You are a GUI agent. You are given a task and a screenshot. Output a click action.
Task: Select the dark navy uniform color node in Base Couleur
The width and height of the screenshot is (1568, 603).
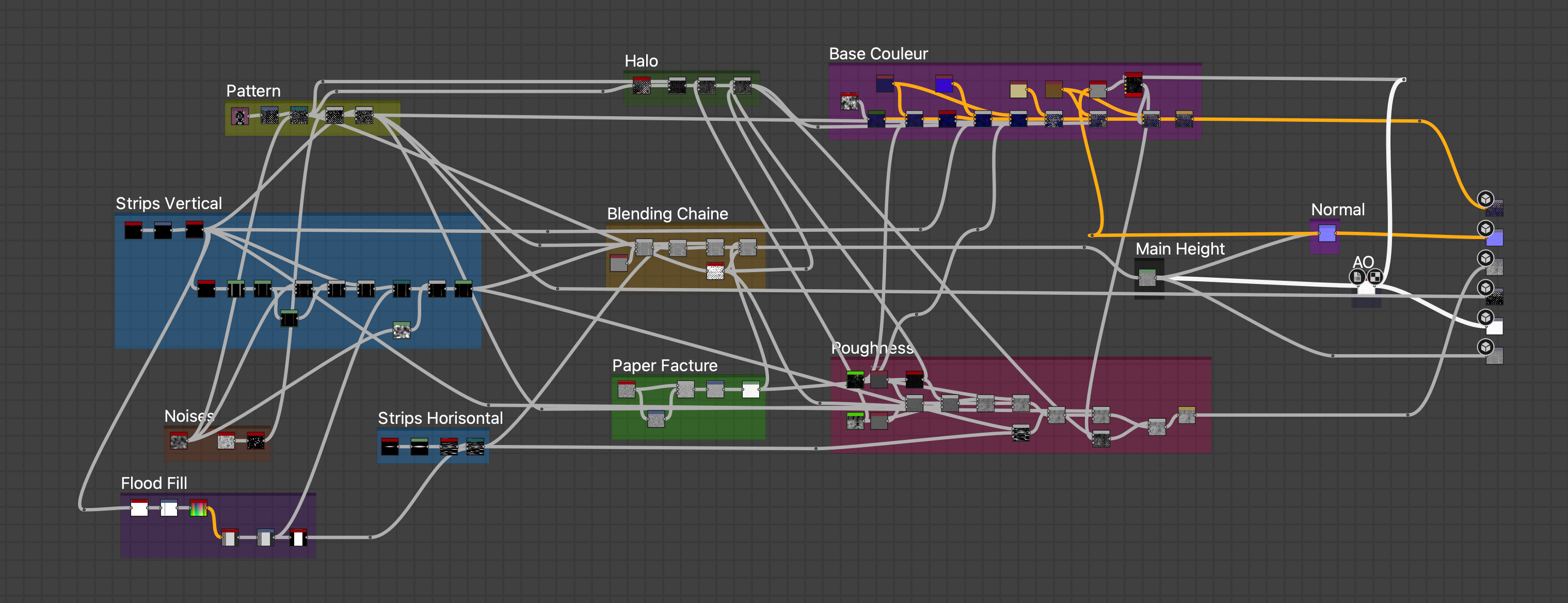885,84
